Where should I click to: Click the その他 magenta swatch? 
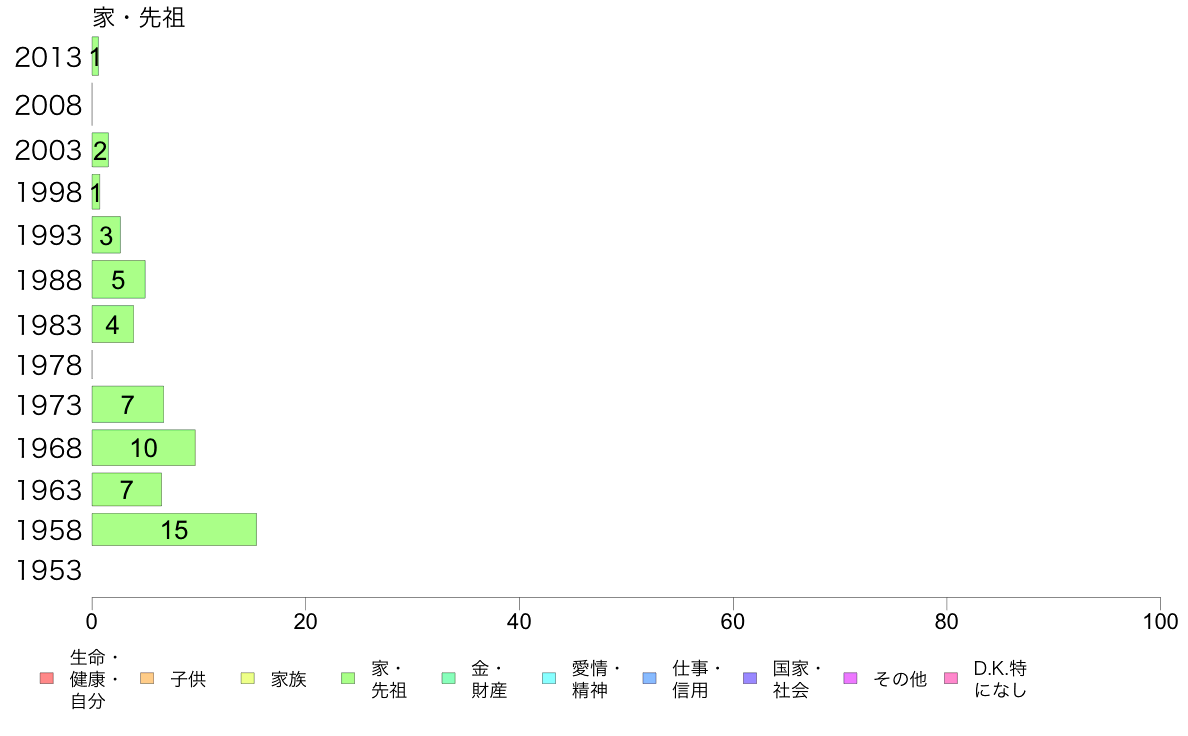click(850, 678)
